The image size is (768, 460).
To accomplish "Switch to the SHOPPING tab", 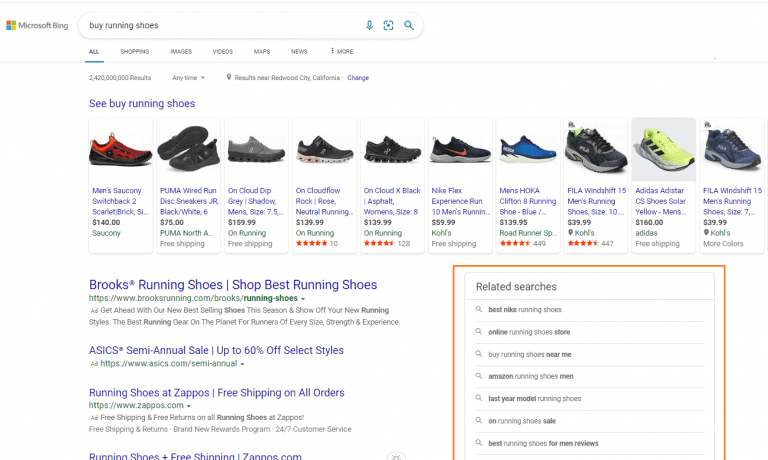I will tap(134, 51).
